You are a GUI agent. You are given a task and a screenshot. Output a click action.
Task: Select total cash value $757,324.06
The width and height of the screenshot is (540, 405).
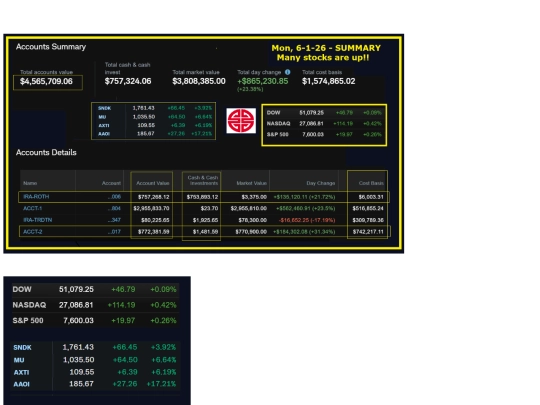click(x=128, y=81)
